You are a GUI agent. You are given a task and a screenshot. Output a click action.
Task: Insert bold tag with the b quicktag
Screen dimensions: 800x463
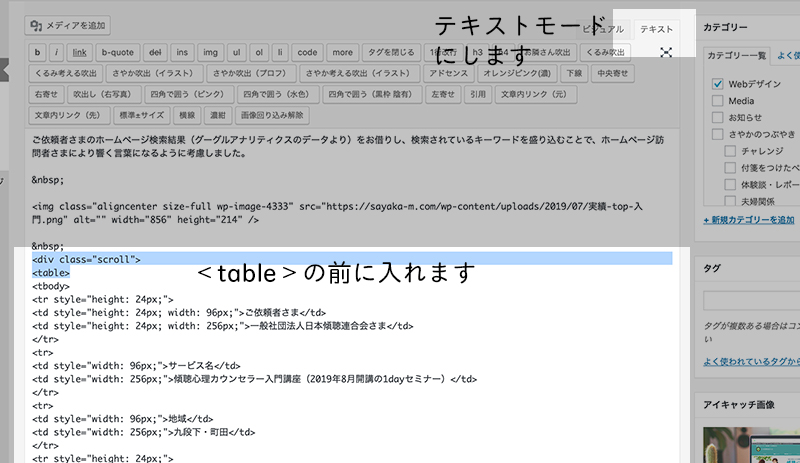37,52
